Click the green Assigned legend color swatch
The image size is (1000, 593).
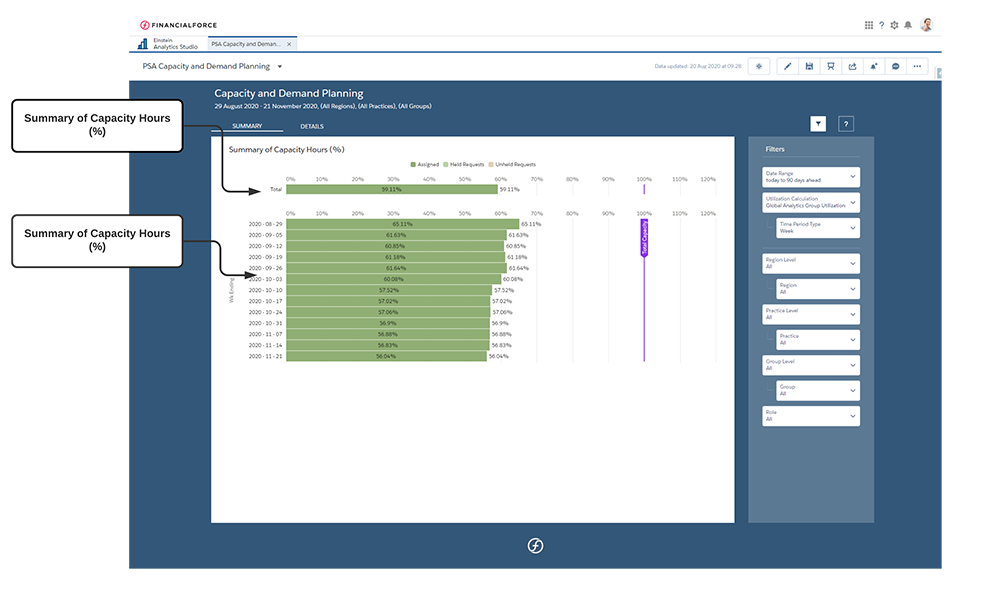[x=413, y=165]
